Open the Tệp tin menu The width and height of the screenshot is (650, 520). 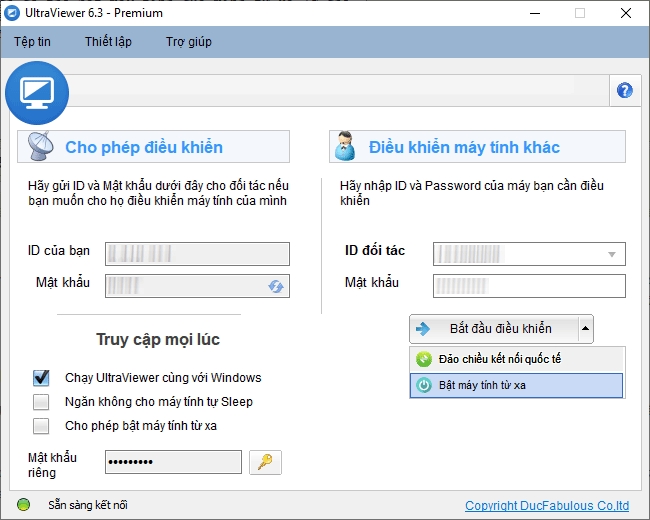click(32, 42)
